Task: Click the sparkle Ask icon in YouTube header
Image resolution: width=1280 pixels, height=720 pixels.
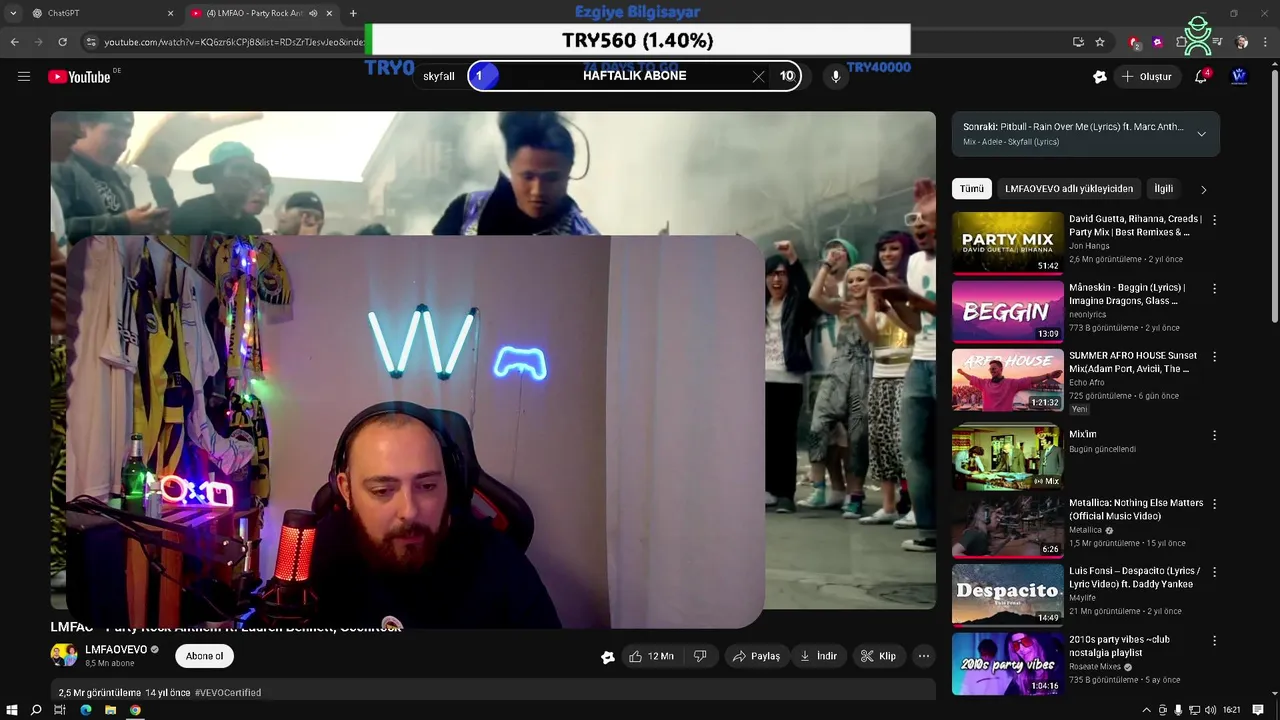Action: coord(1100,76)
